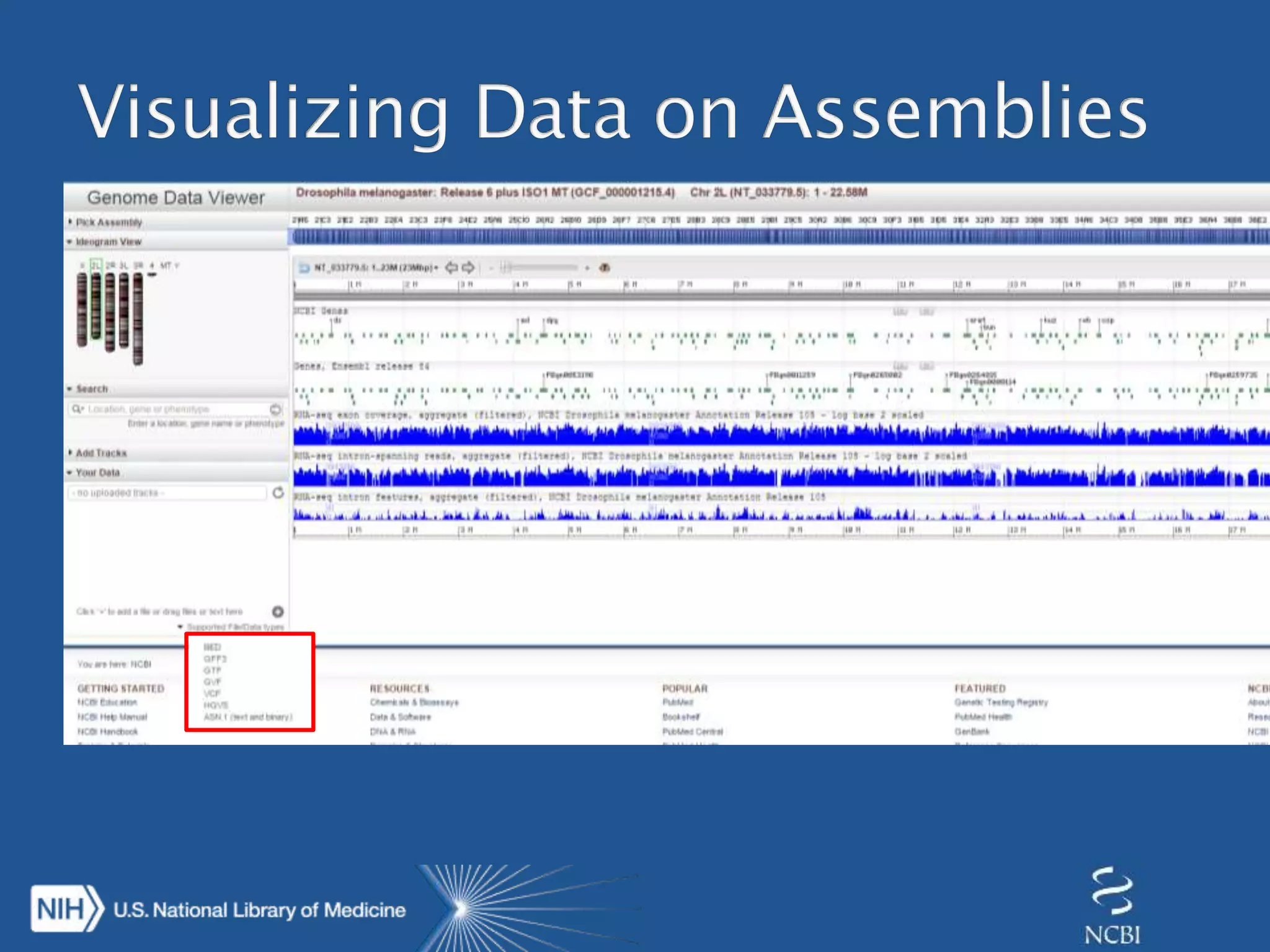Open the no uploaded tracks dropdown

pyautogui.click(x=166, y=493)
